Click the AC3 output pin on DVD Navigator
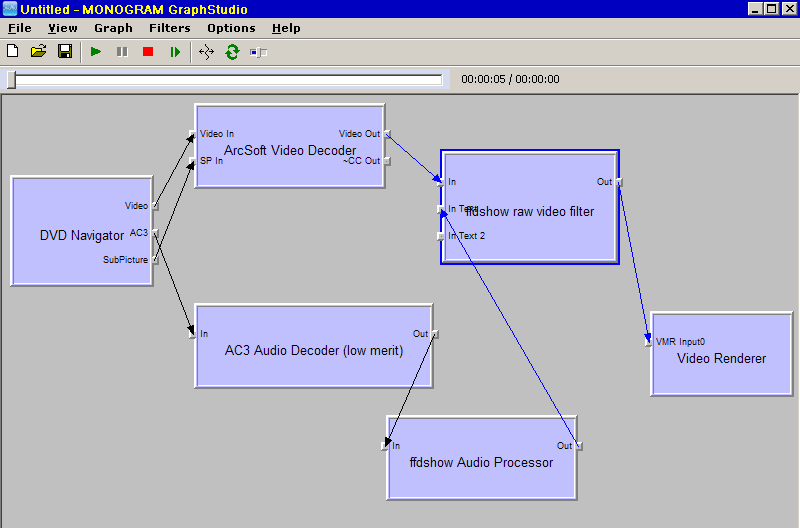Viewport: 800px width, 528px height. [155, 233]
